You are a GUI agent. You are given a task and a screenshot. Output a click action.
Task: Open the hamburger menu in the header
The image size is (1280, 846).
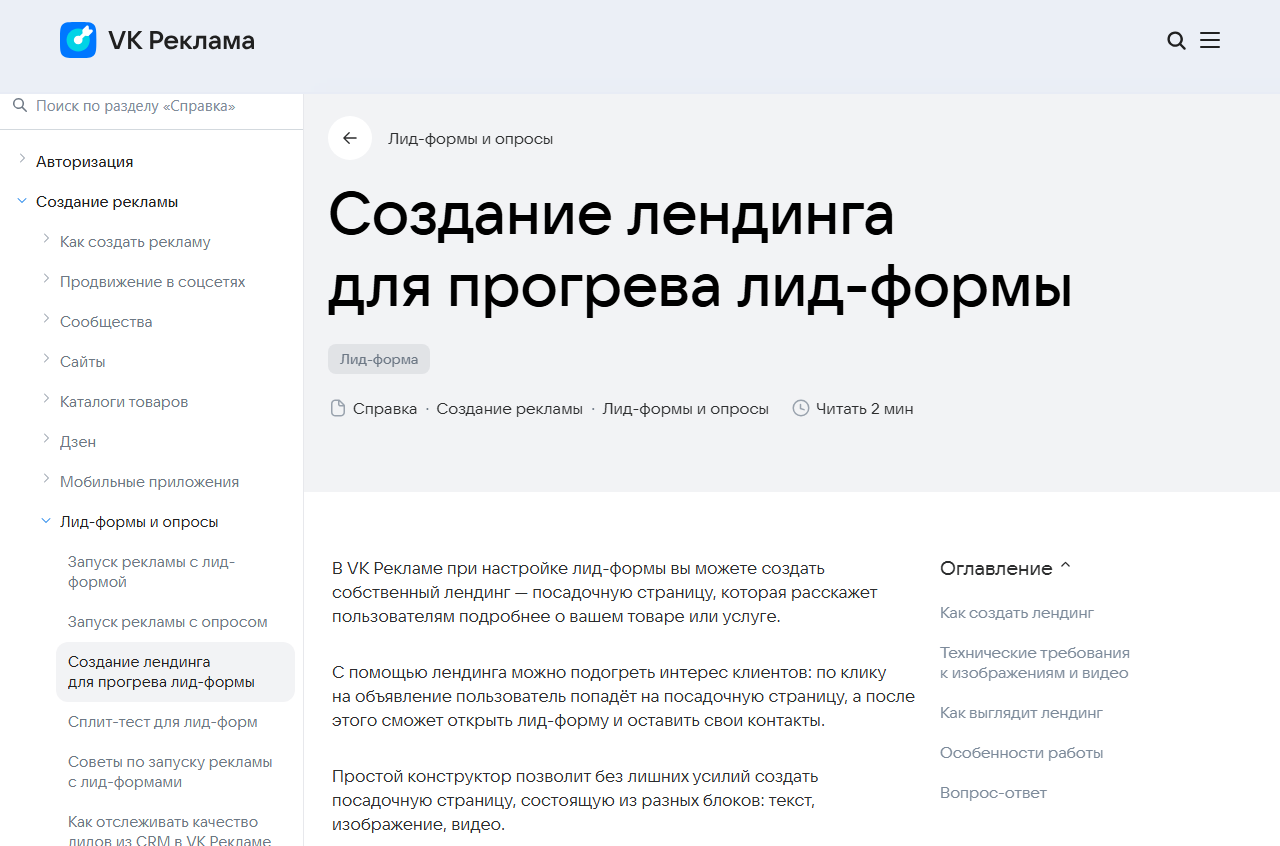[x=1210, y=40]
